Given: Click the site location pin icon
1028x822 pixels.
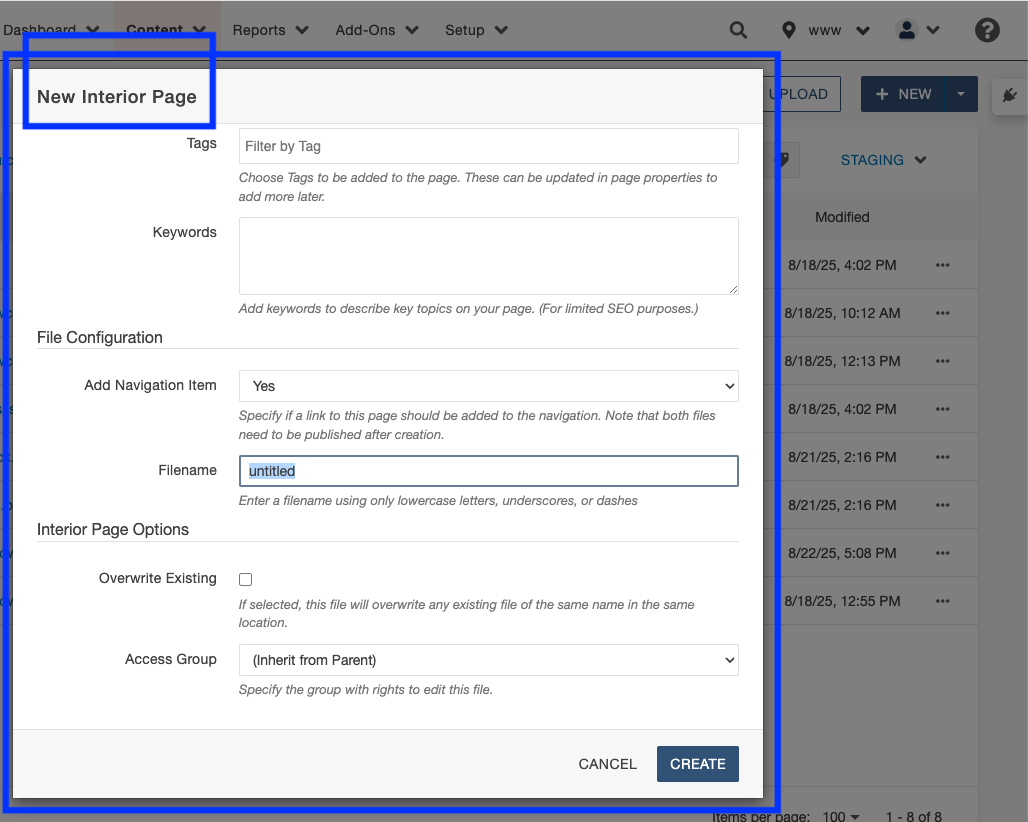Looking at the screenshot, I should coord(789,30).
